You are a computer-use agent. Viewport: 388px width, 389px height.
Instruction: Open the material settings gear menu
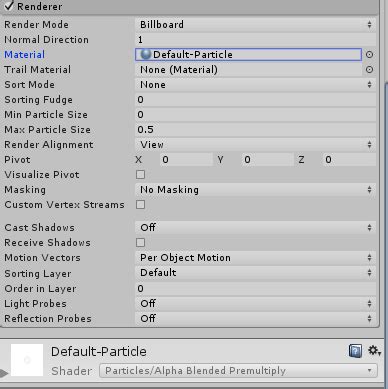(374, 351)
